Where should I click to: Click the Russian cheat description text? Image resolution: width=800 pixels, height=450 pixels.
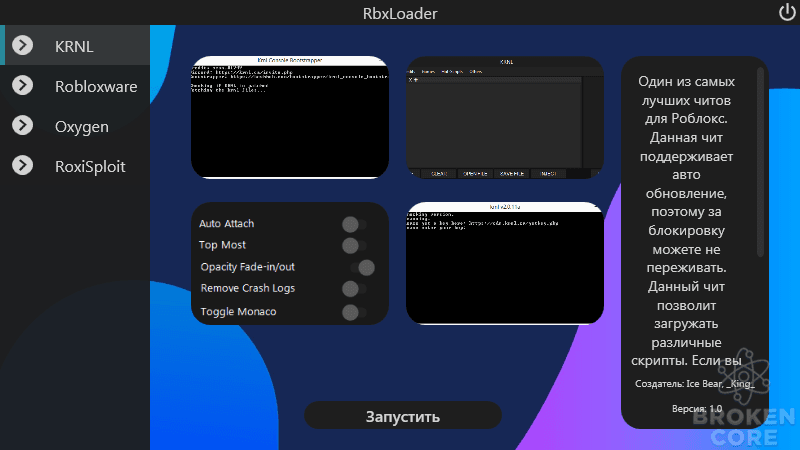[x=686, y=221]
